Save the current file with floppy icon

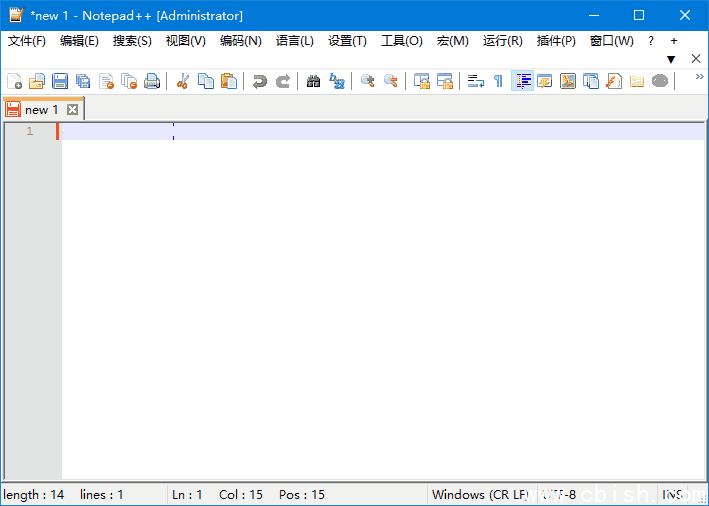click(x=60, y=81)
